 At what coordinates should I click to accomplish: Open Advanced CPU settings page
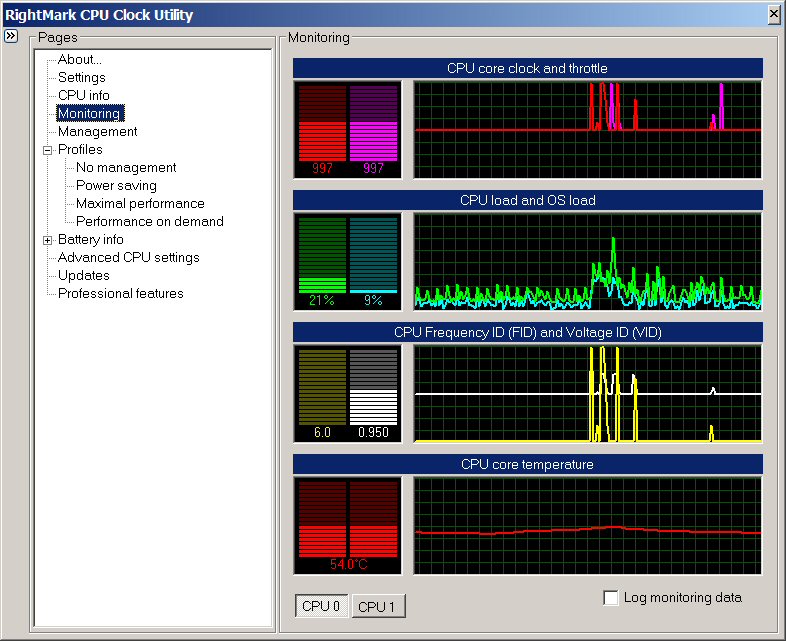[x=129, y=258]
